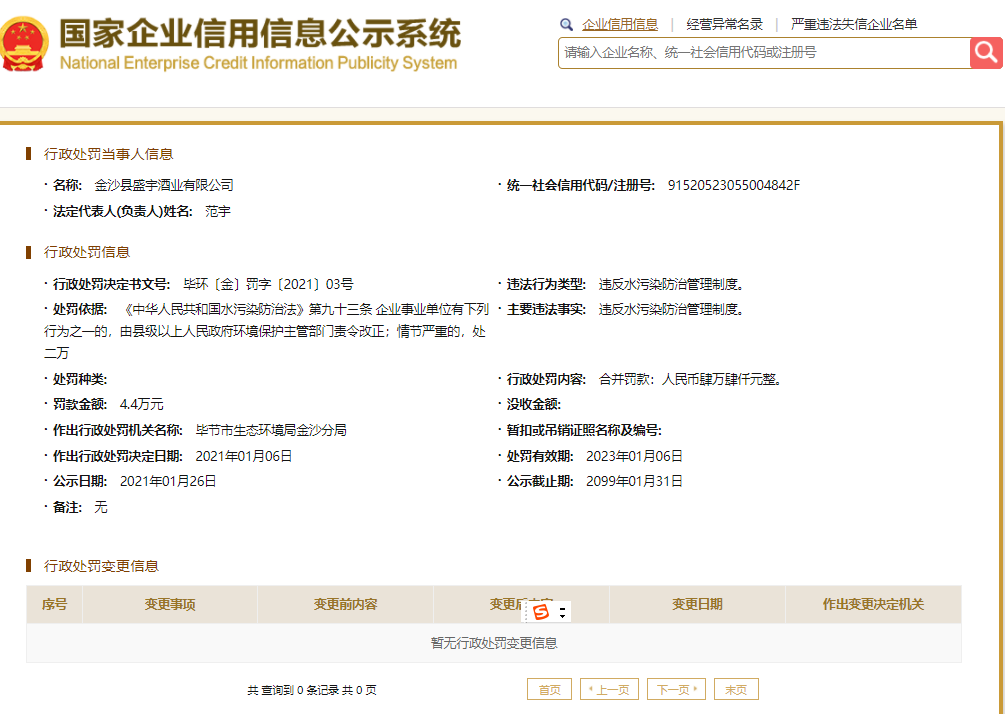Screen dimensions: 1005x714
Task: Click the English title National Enterprise Credit Information Publicity System
Action: 258,63
